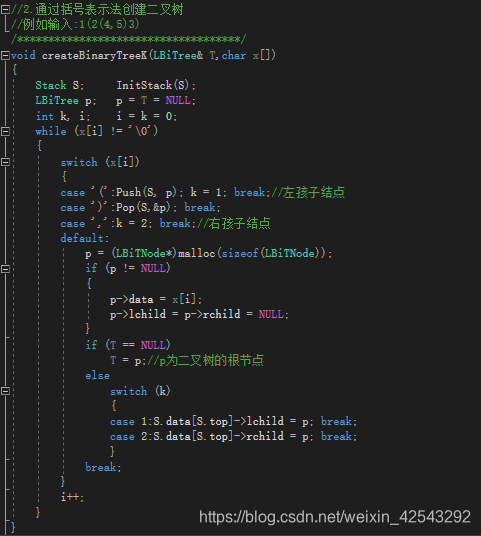Click the standalone 'break;' after switch (k)
The image size is (481, 536).
click(x=103, y=467)
